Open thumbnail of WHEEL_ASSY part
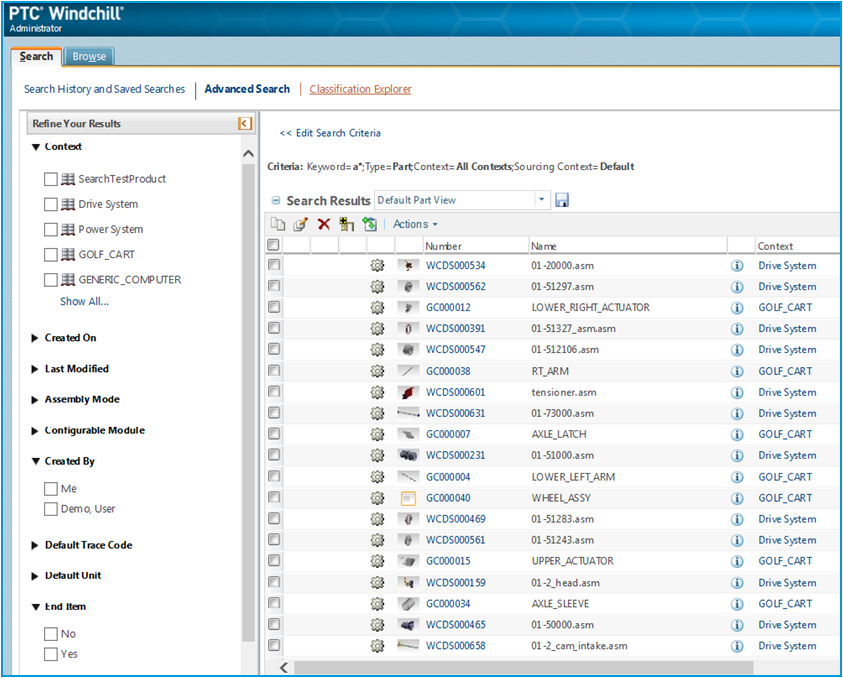This screenshot has width=843, height=678. tap(409, 498)
